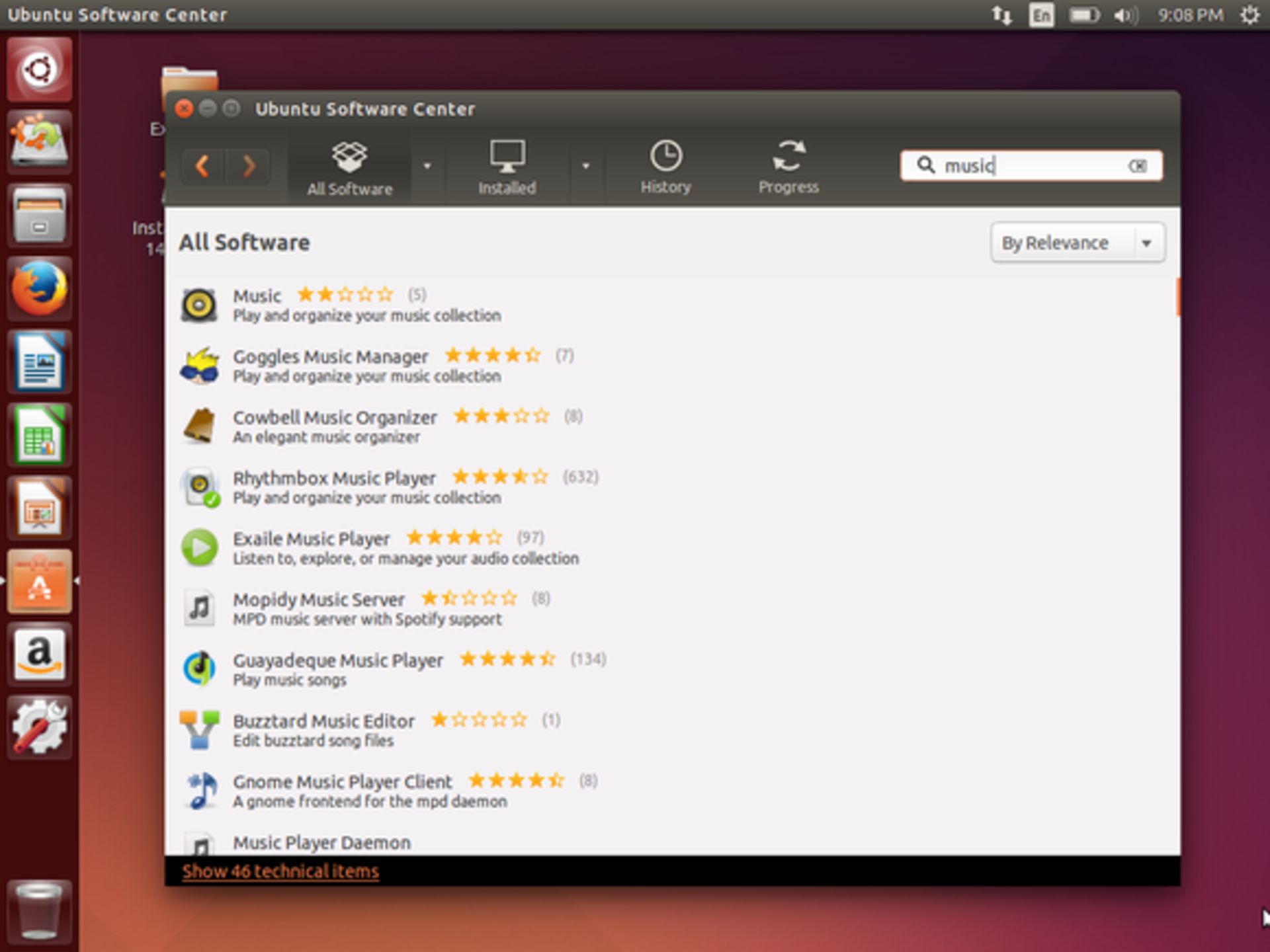Image resolution: width=1270 pixels, height=952 pixels.
Task: Click the Goggles Music Manager icon
Action: click(x=199, y=366)
